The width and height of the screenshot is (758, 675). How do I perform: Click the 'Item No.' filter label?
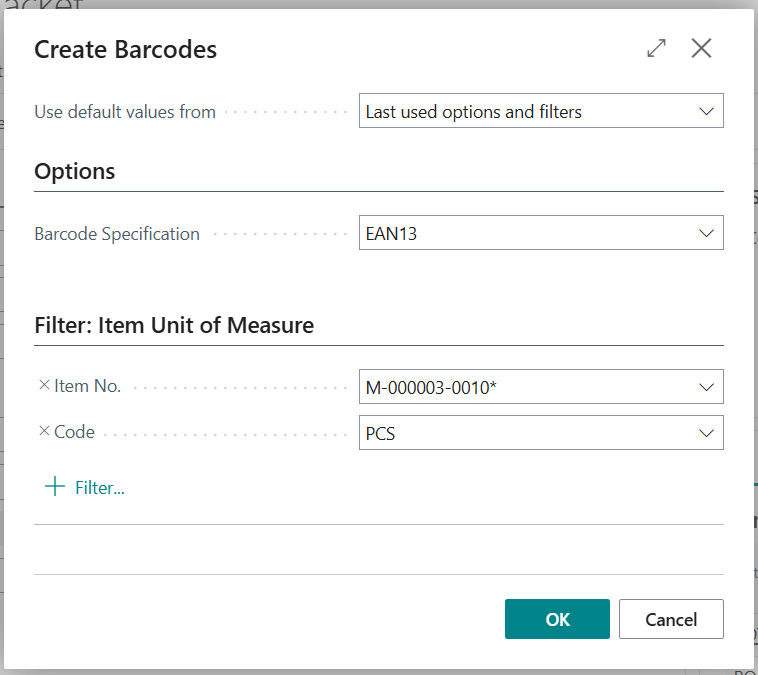pyautogui.click(x=87, y=386)
